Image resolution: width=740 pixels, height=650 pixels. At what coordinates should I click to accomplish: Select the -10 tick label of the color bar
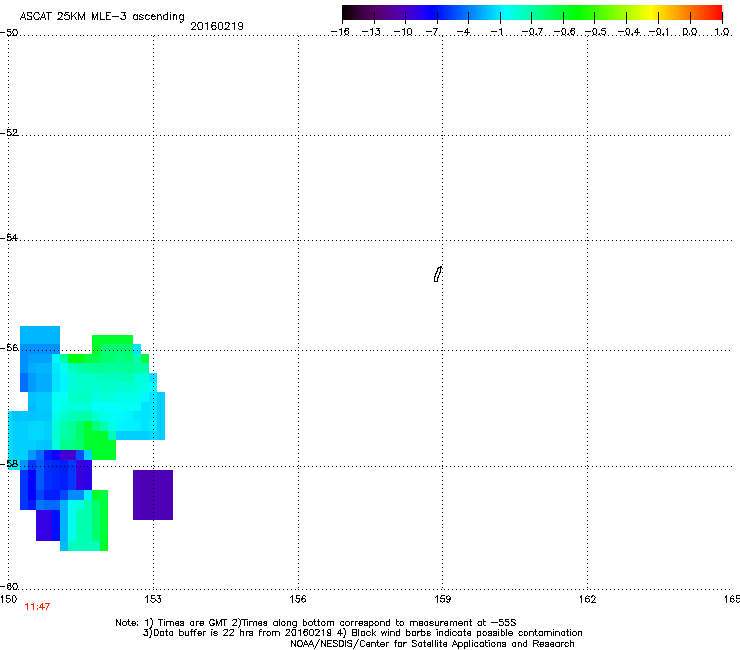point(403,32)
